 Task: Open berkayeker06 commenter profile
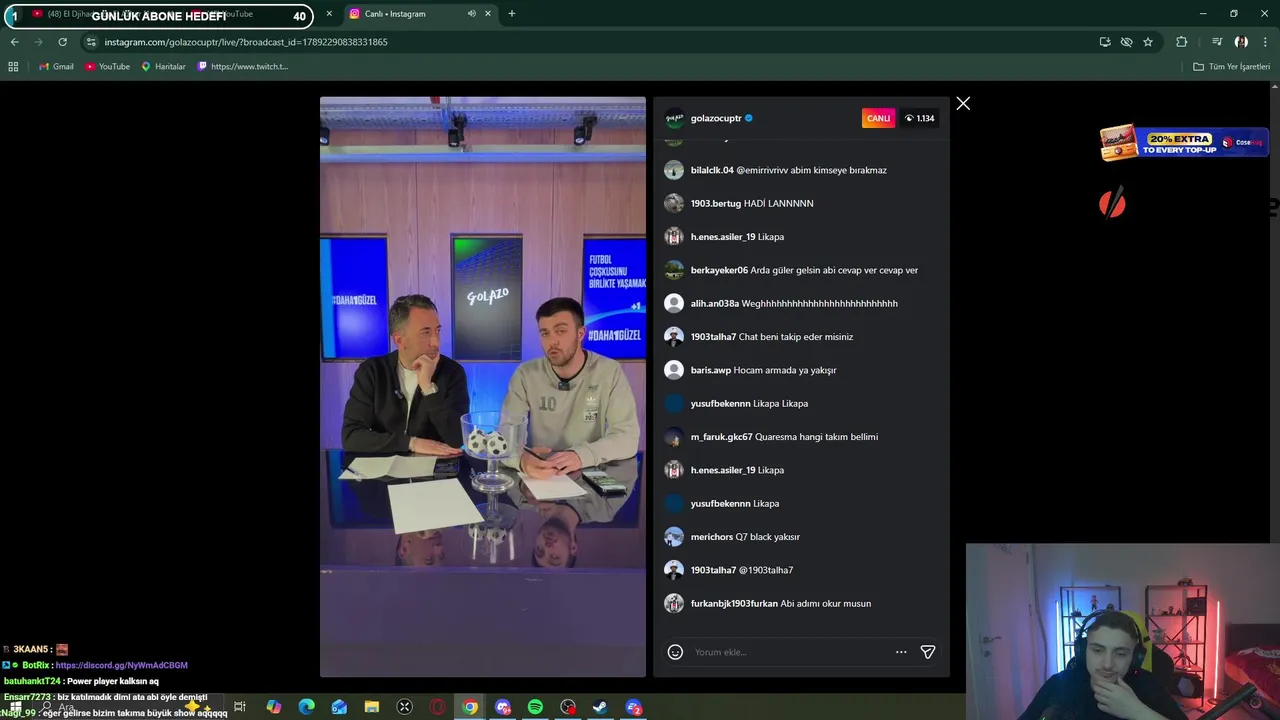pos(719,270)
